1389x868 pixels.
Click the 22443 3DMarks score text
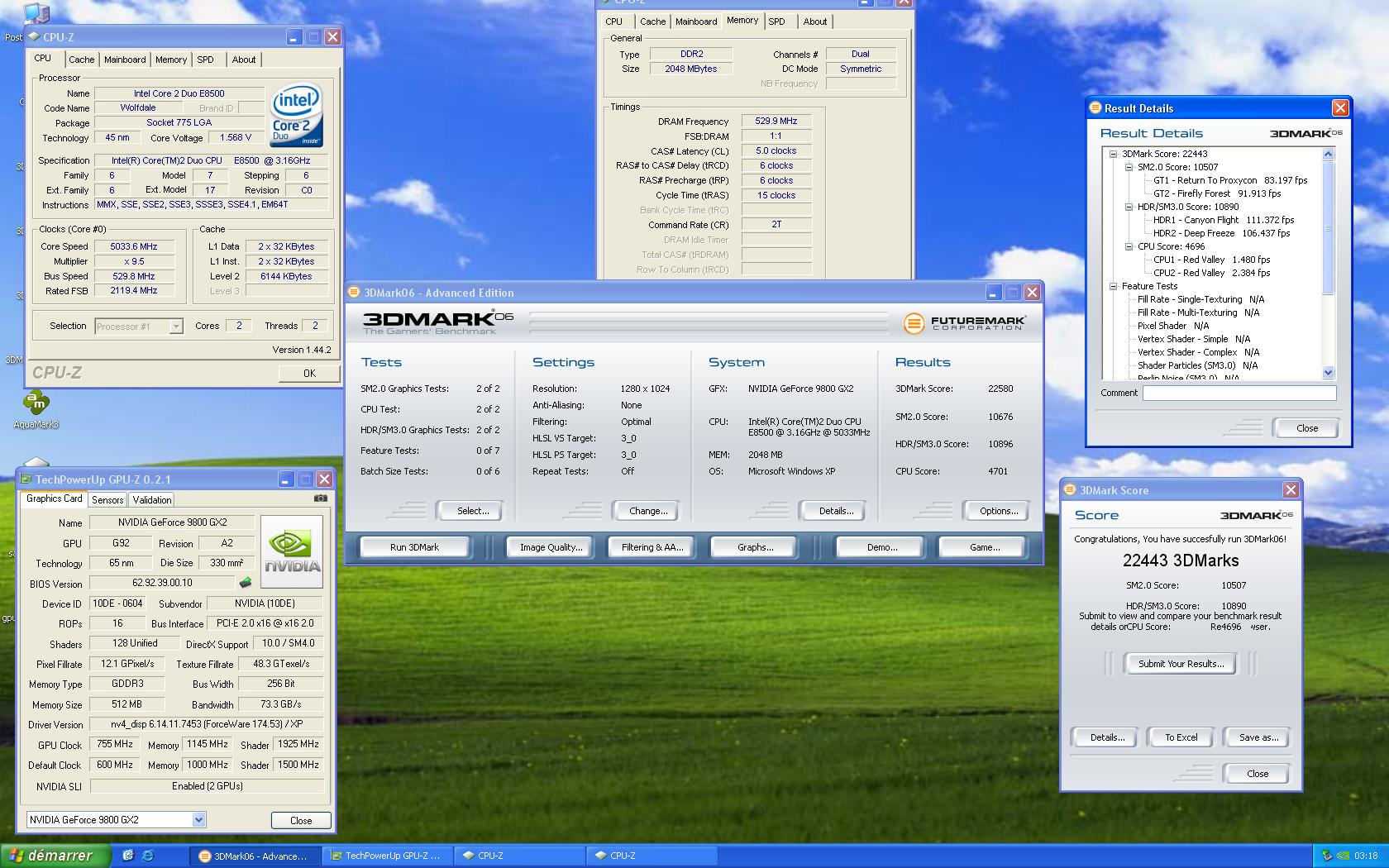pyautogui.click(x=1181, y=560)
